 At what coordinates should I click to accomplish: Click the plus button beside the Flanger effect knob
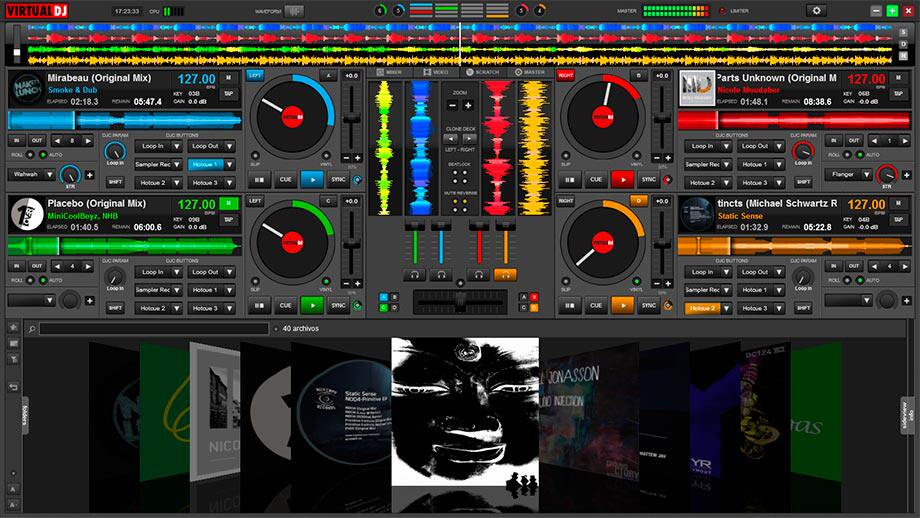(x=907, y=175)
